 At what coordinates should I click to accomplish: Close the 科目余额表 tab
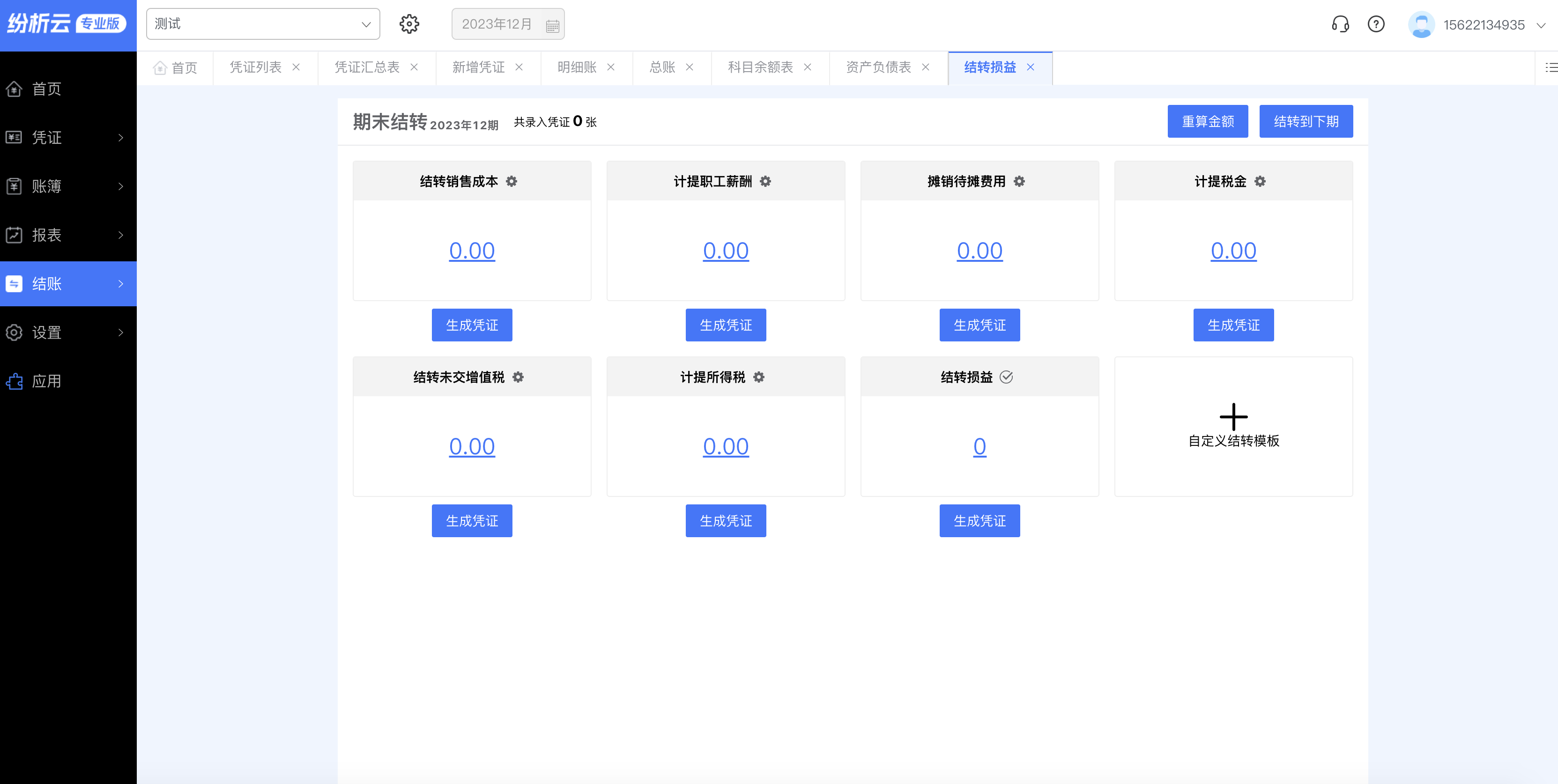pyautogui.click(x=808, y=67)
